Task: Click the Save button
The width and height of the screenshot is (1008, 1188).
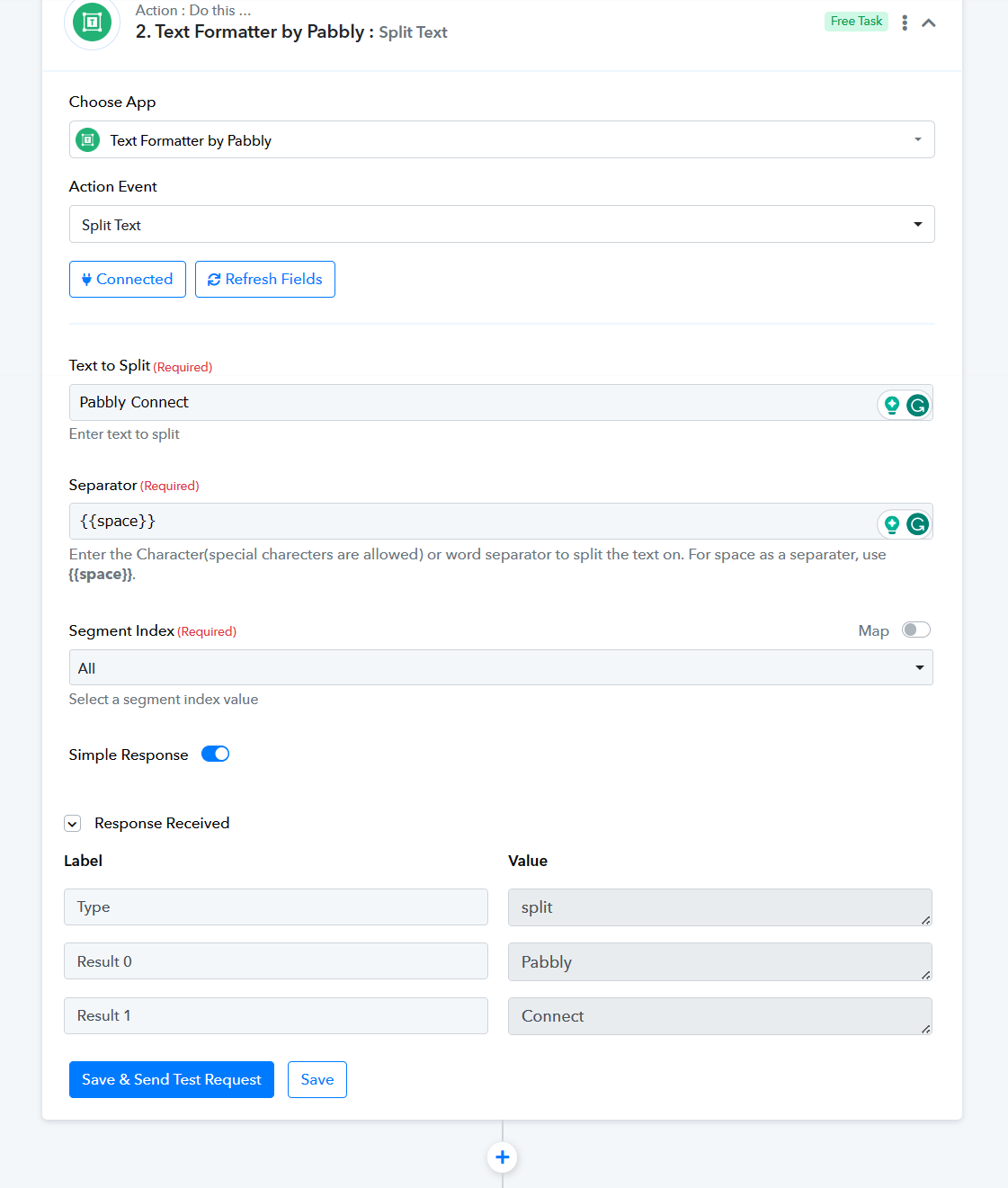Action: (x=317, y=1079)
